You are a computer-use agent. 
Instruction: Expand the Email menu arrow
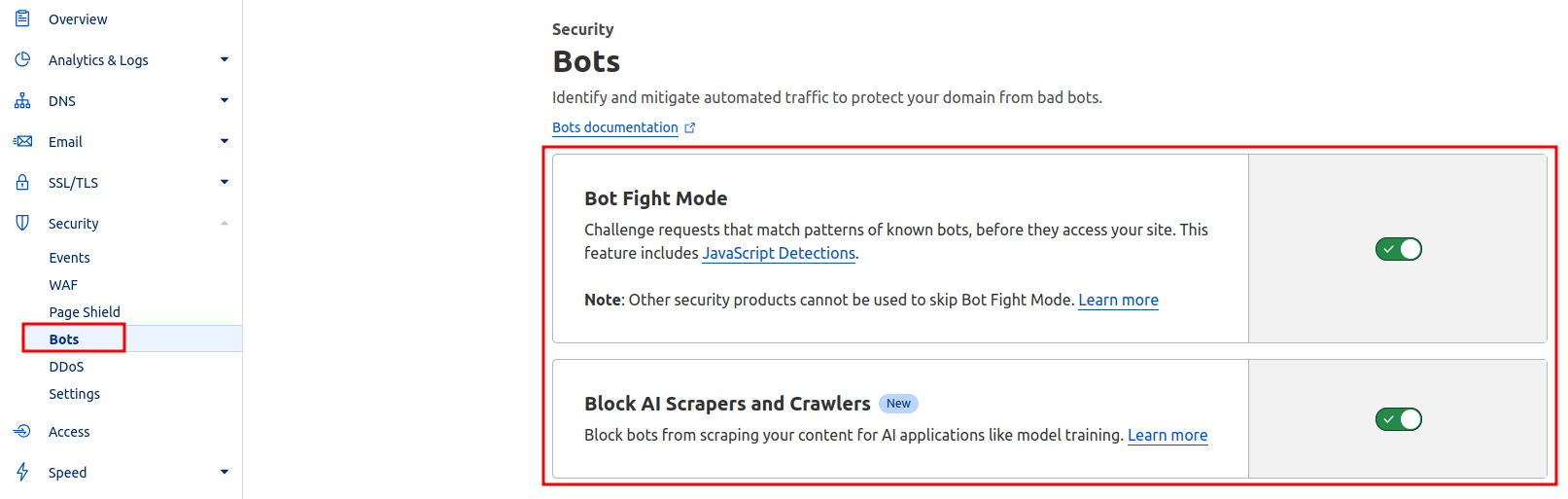point(225,141)
